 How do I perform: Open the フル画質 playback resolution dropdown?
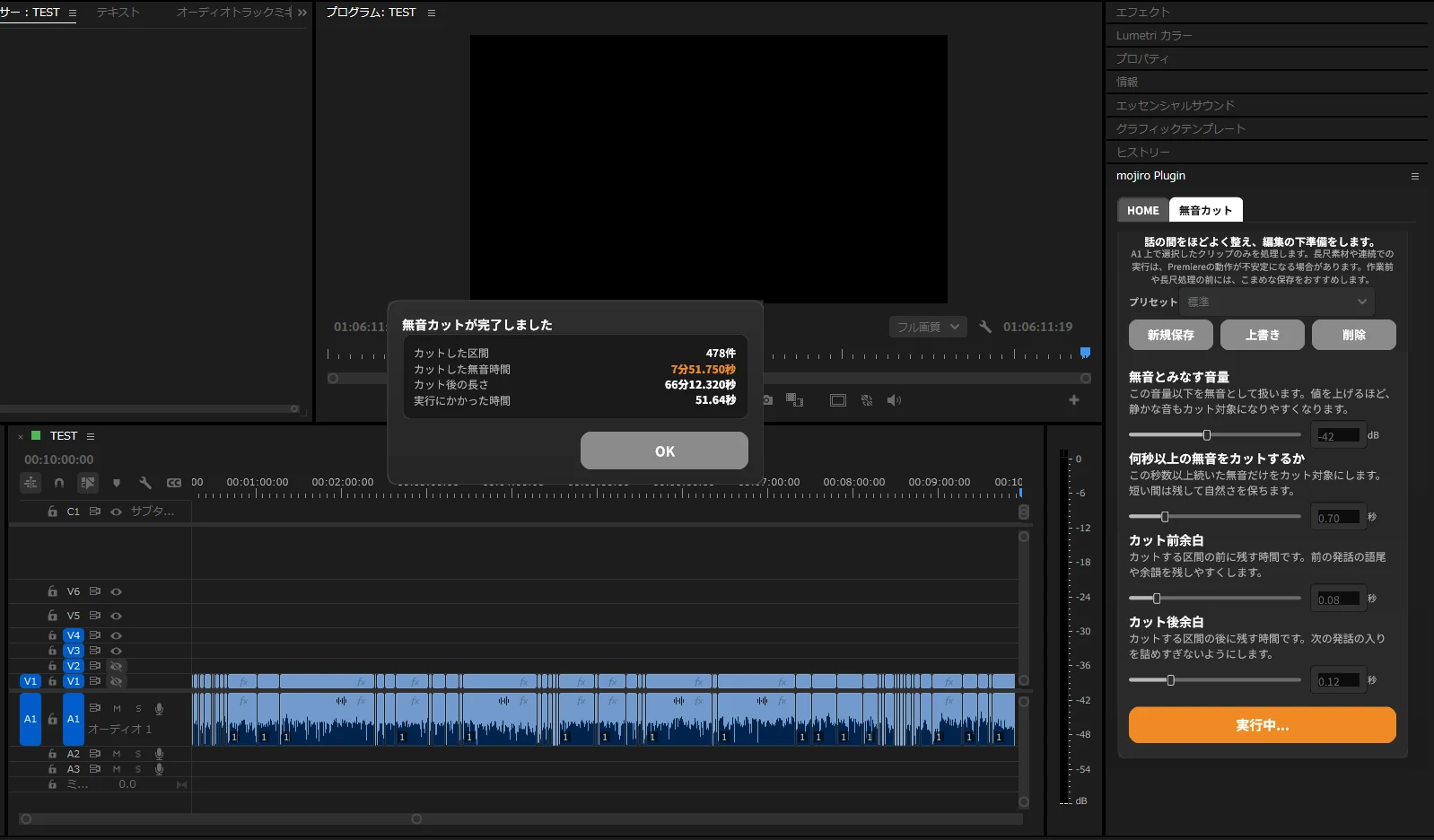[x=928, y=327]
